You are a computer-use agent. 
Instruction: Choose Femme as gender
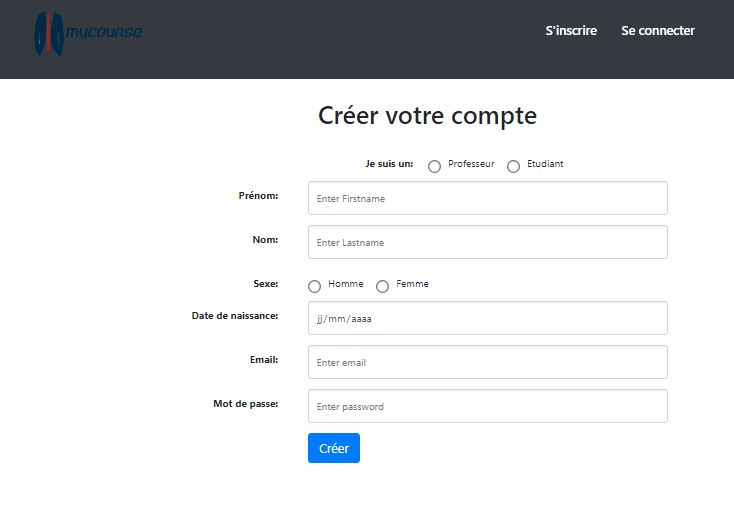(x=382, y=286)
